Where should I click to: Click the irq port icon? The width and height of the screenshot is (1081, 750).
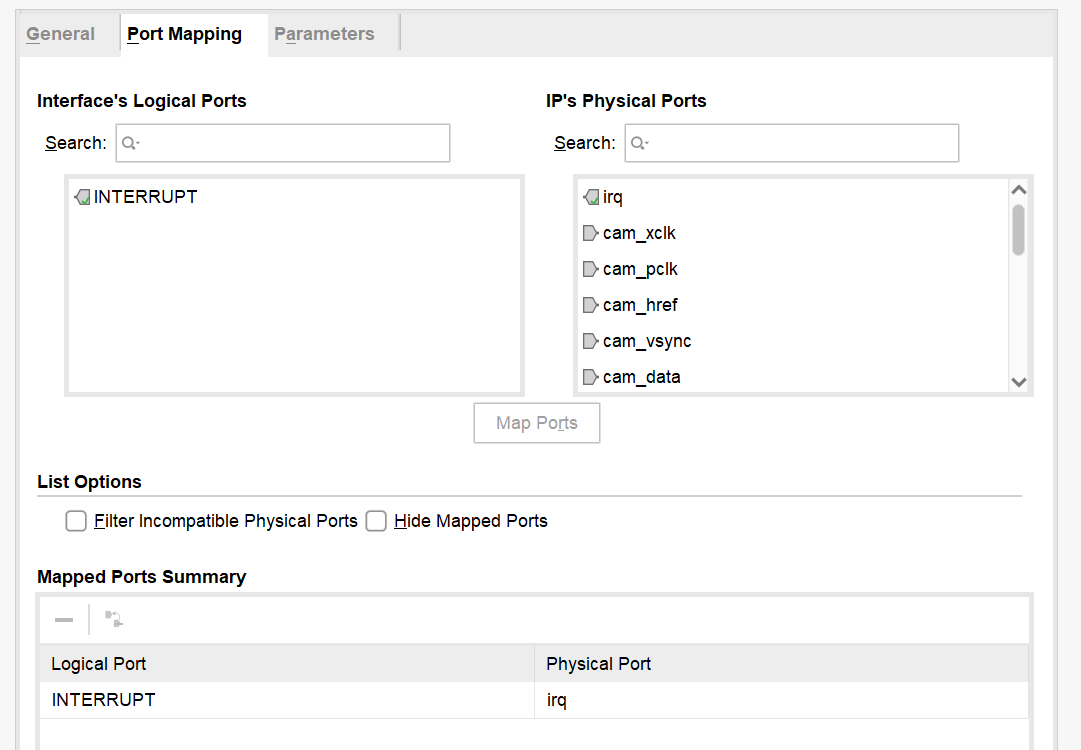(x=591, y=197)
